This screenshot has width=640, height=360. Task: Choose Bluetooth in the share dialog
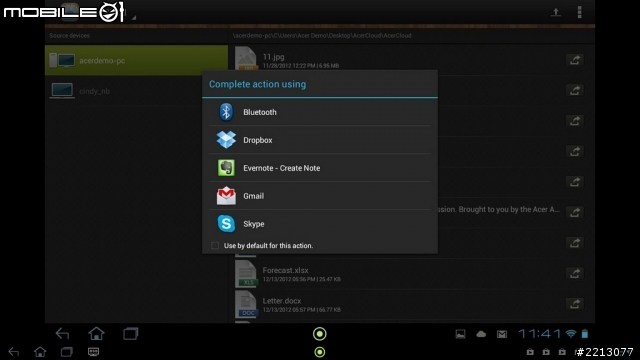point(320,112)
